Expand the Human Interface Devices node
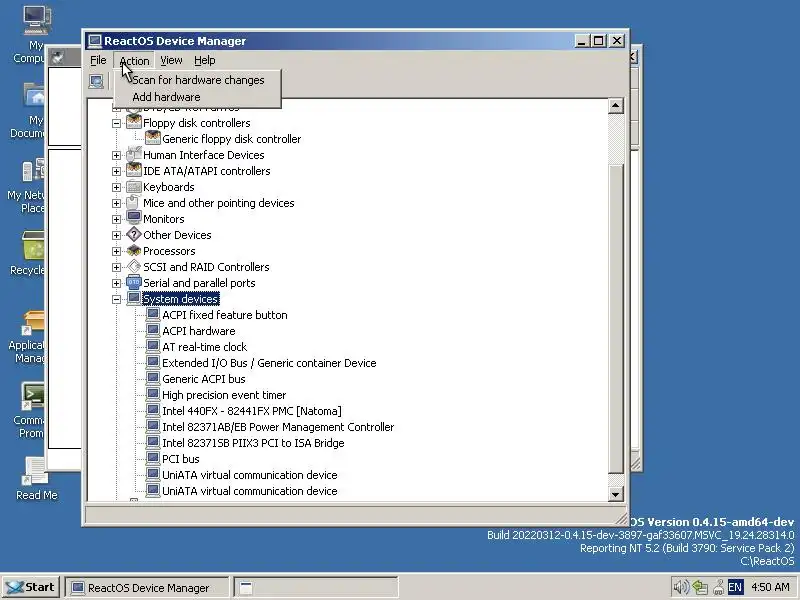Viewport: 800px width, 600px height. [x=116, y=155]
